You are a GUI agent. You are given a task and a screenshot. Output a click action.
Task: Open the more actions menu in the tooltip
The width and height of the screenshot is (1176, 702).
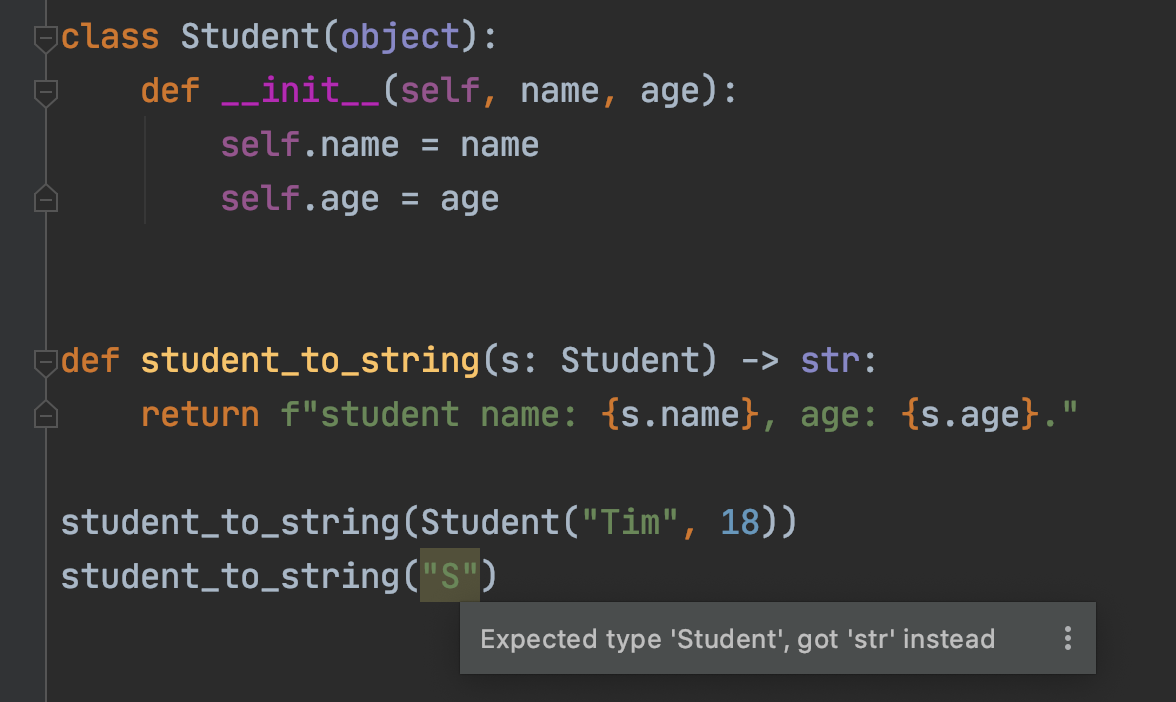pyautogui.click(x=1068, y=638)
